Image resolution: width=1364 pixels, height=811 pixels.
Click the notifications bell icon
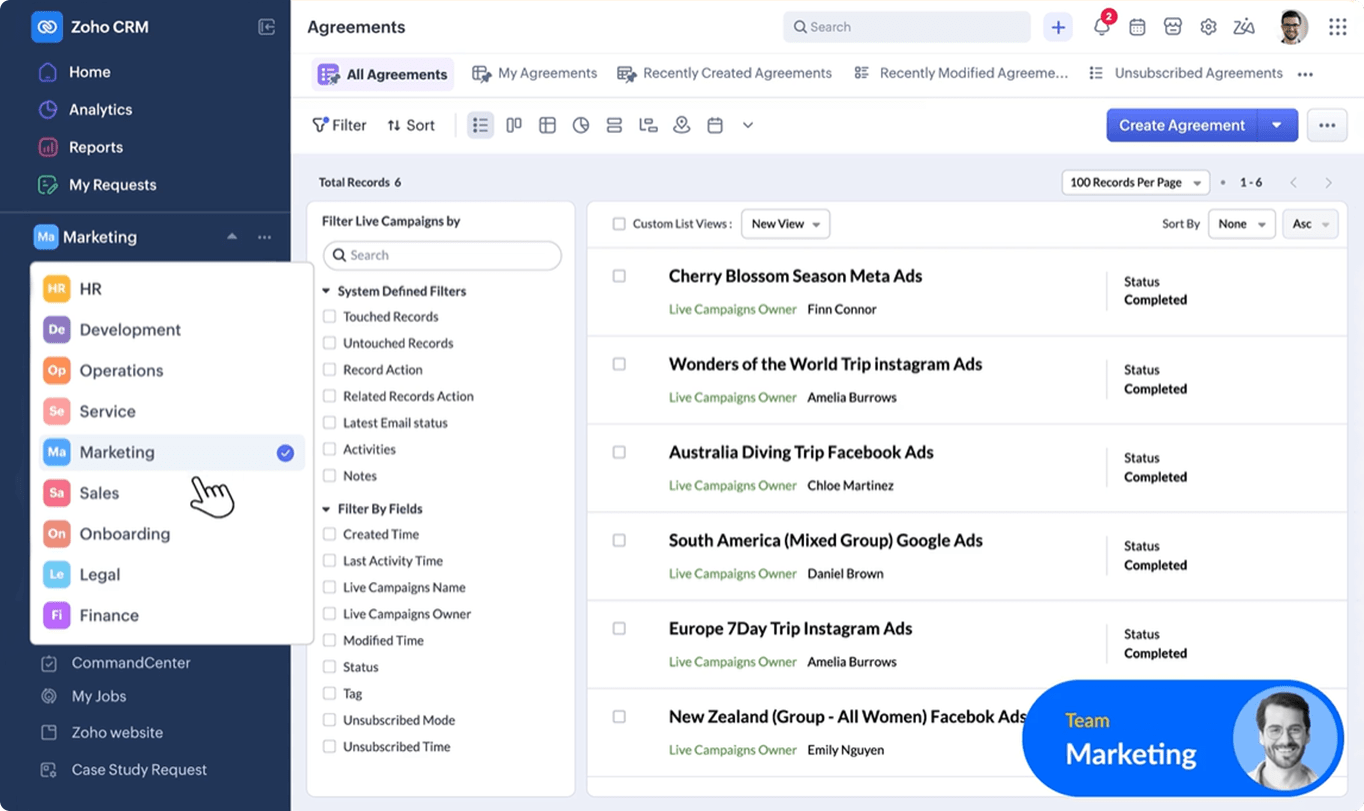point(1101,28)
